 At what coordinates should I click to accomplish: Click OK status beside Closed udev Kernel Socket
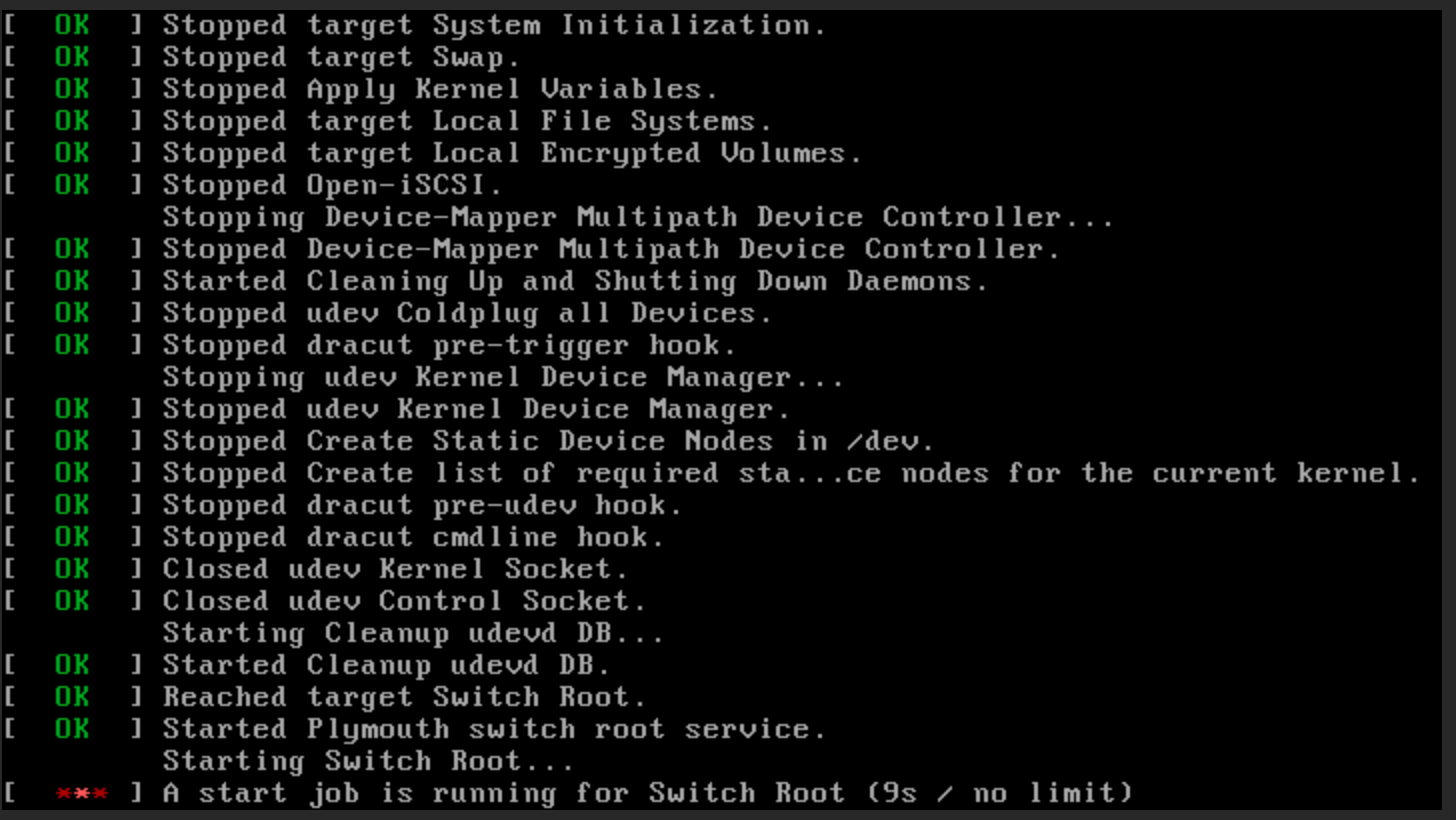[x=72, y=569]
